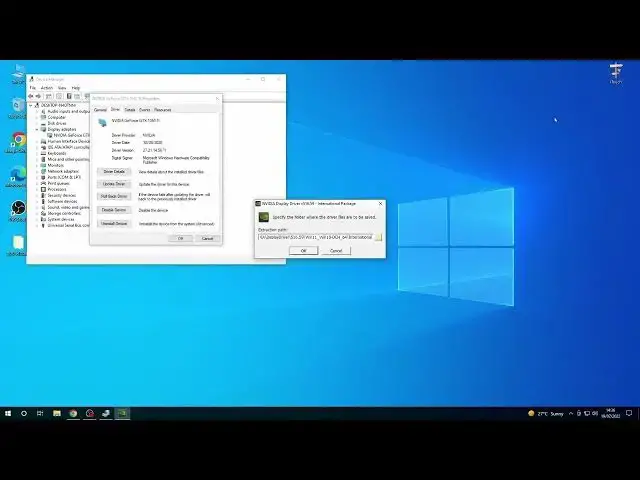Select the Storage controllers item

pos(60,213)
